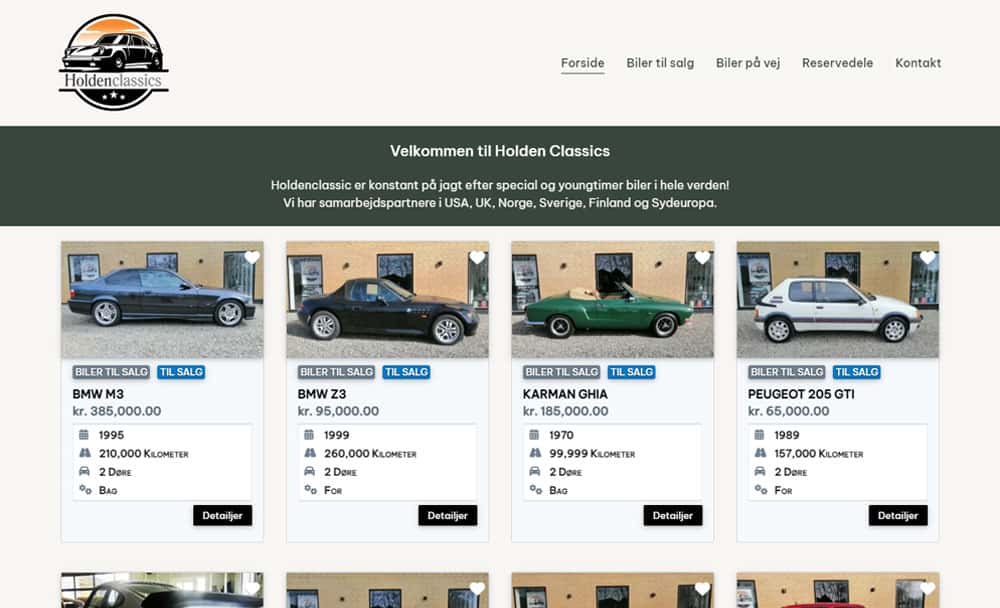
Task: Favorite the Karman Ghia listing heart
Action: (x=702, y=257)
